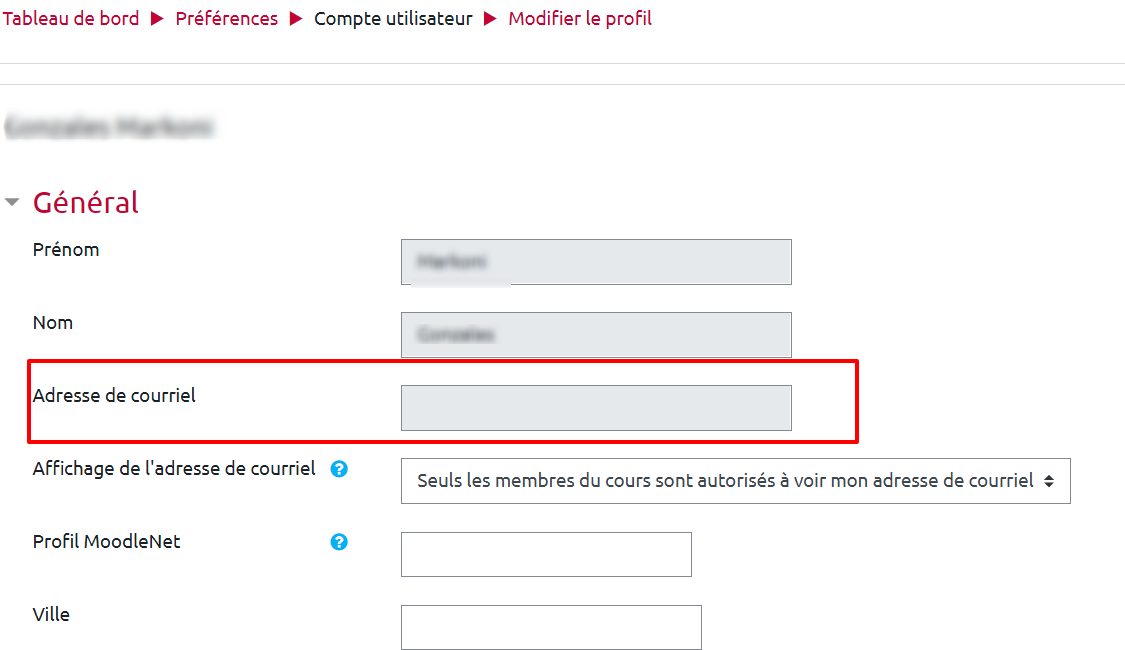This screenshot has width=1125, height=650.
Task: Open the email address display dropdown
Action: coord(735,481)
